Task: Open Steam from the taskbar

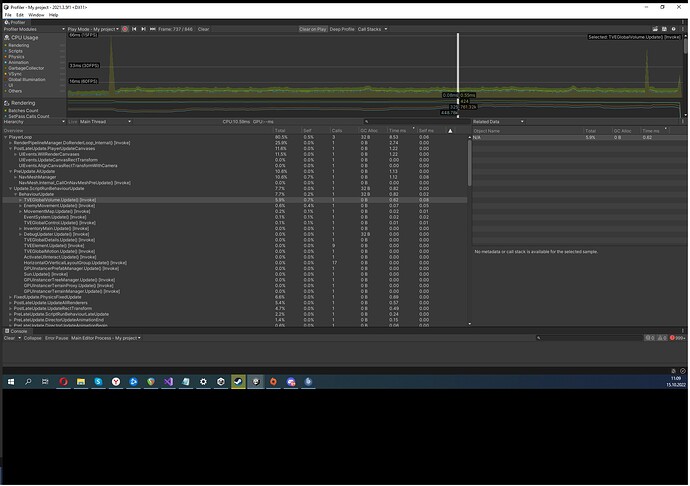Action: click(x=238, y=382)
